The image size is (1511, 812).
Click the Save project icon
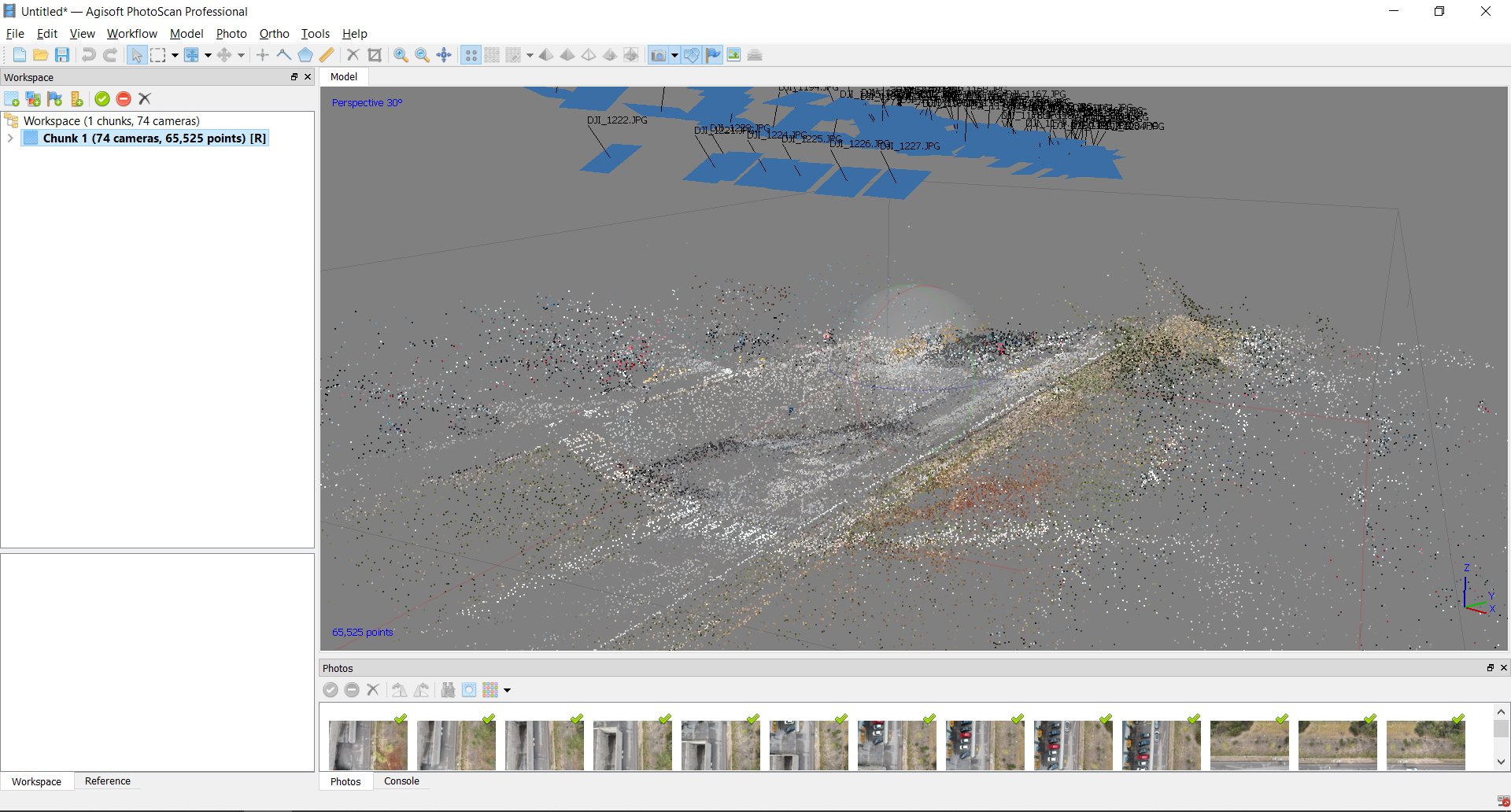coord(62,55)
